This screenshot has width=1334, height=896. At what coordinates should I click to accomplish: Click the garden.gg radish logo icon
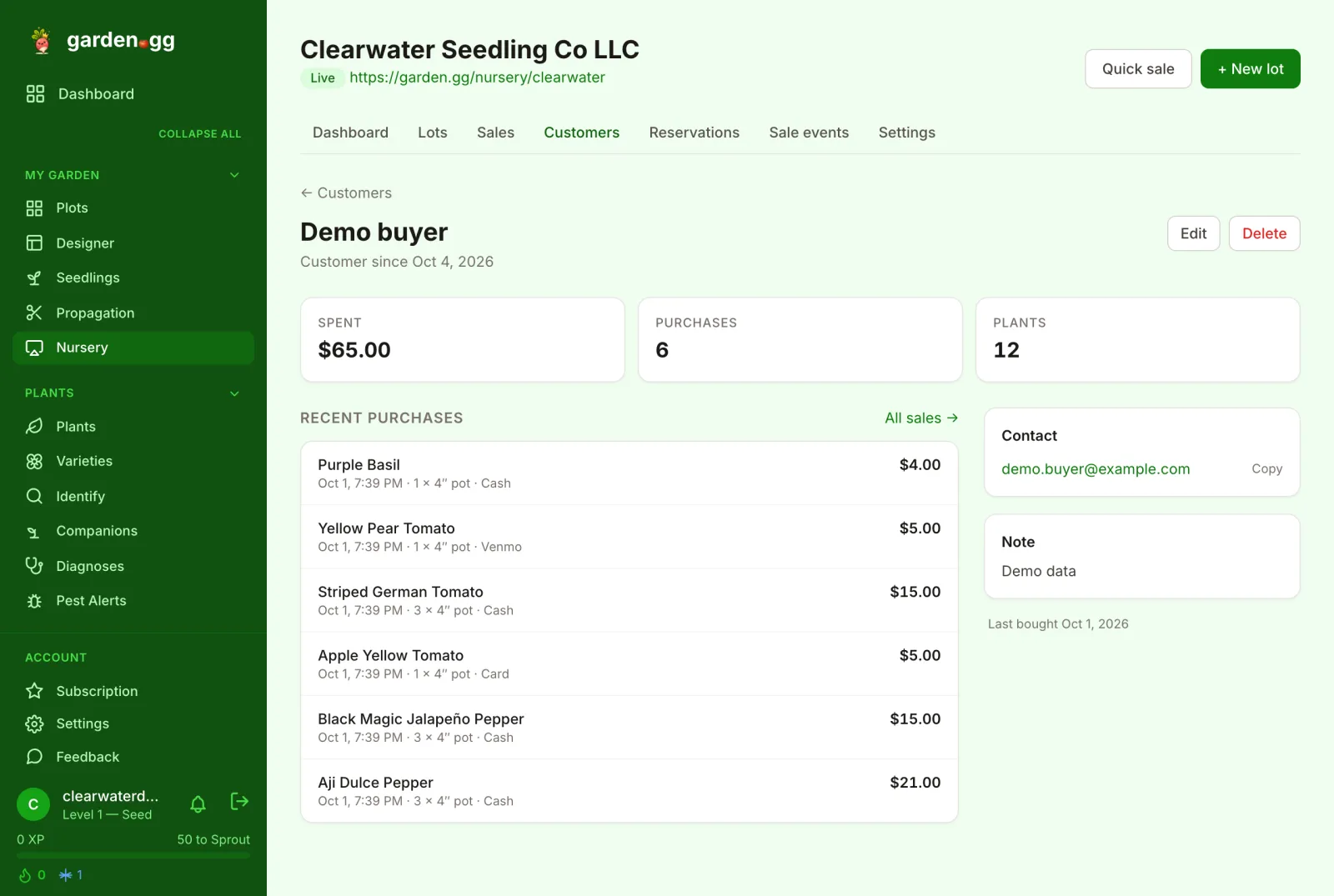[41, 40]
